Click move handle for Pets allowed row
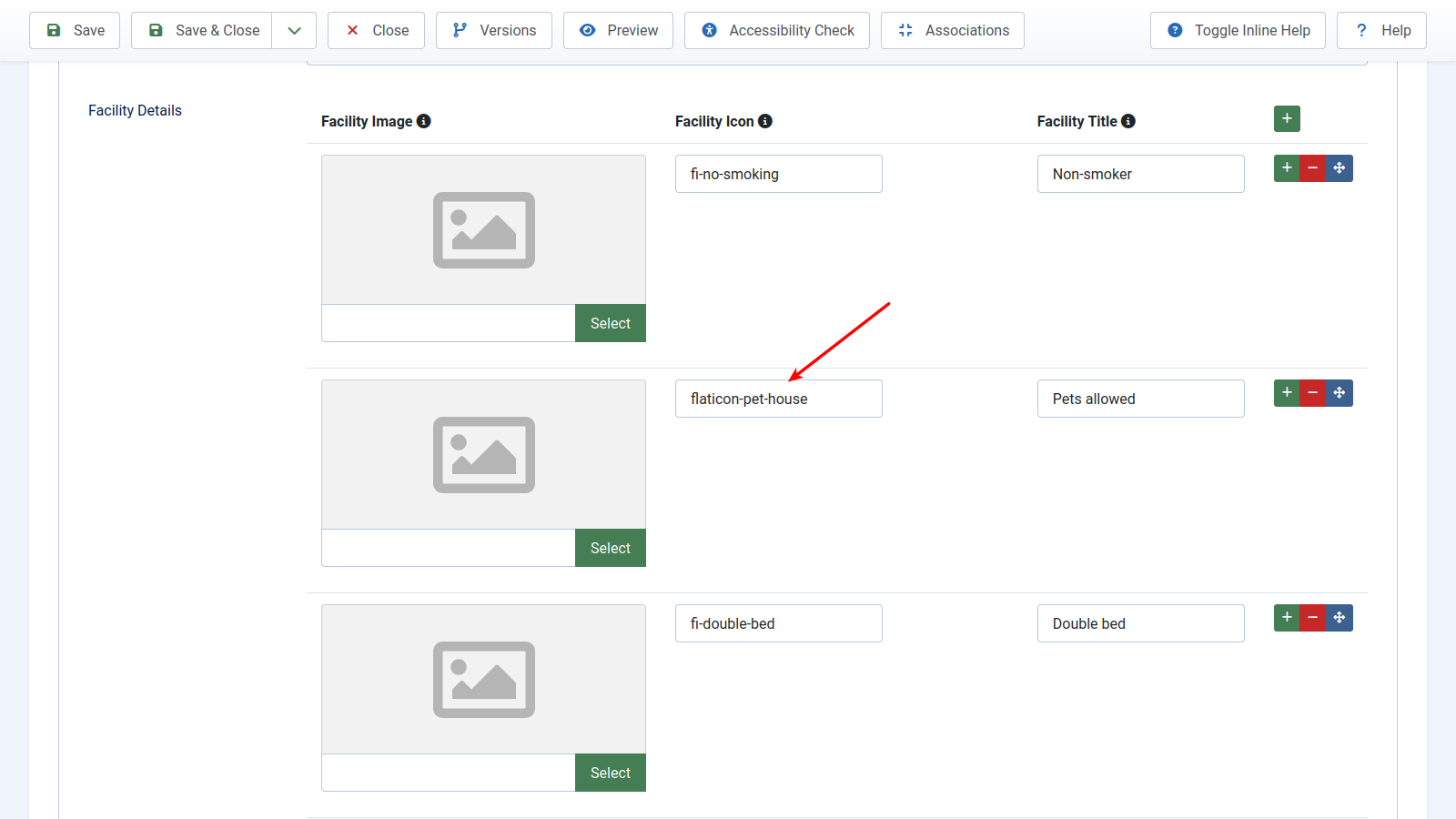The image size is (1456, 819). click(x=1339, y=393)
